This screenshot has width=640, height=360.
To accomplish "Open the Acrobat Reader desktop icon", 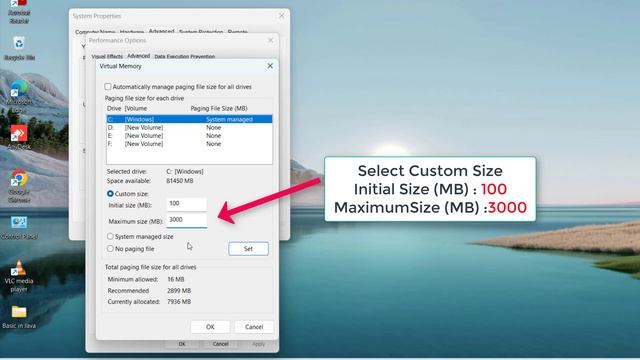I will 19,11.
